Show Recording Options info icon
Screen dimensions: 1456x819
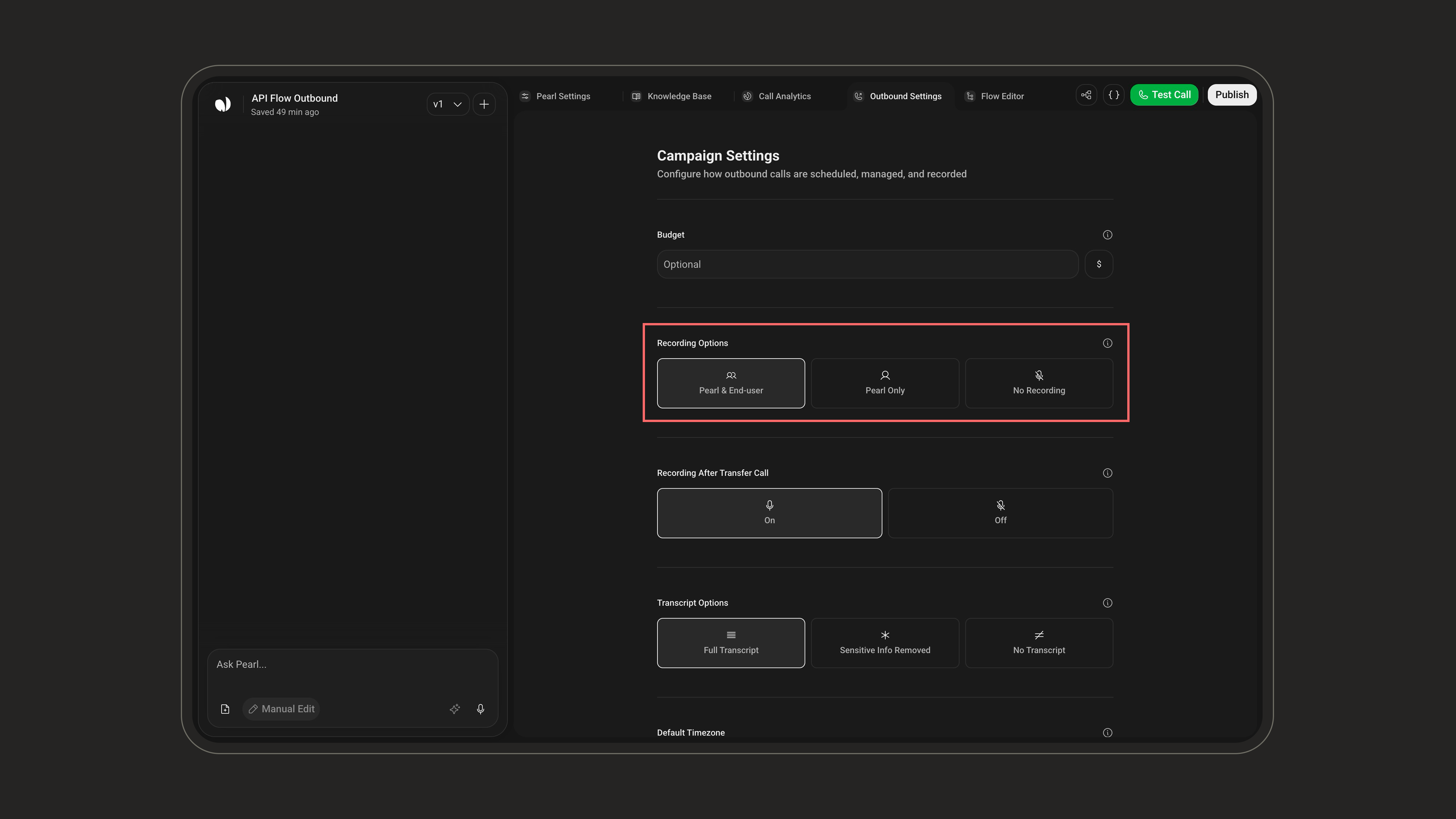coord(1107,343)
